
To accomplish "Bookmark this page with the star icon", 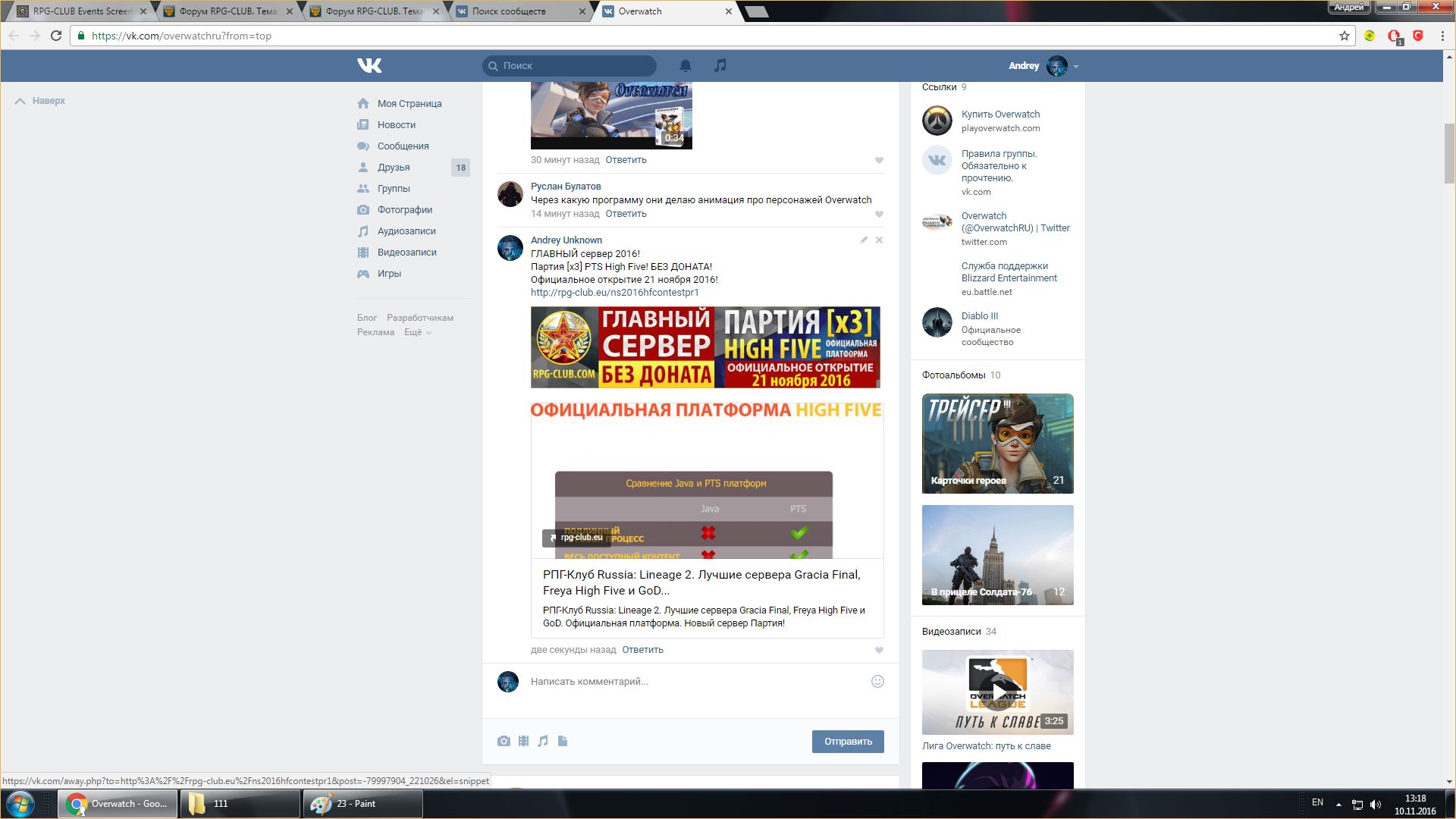I will tap(1345, 36).
